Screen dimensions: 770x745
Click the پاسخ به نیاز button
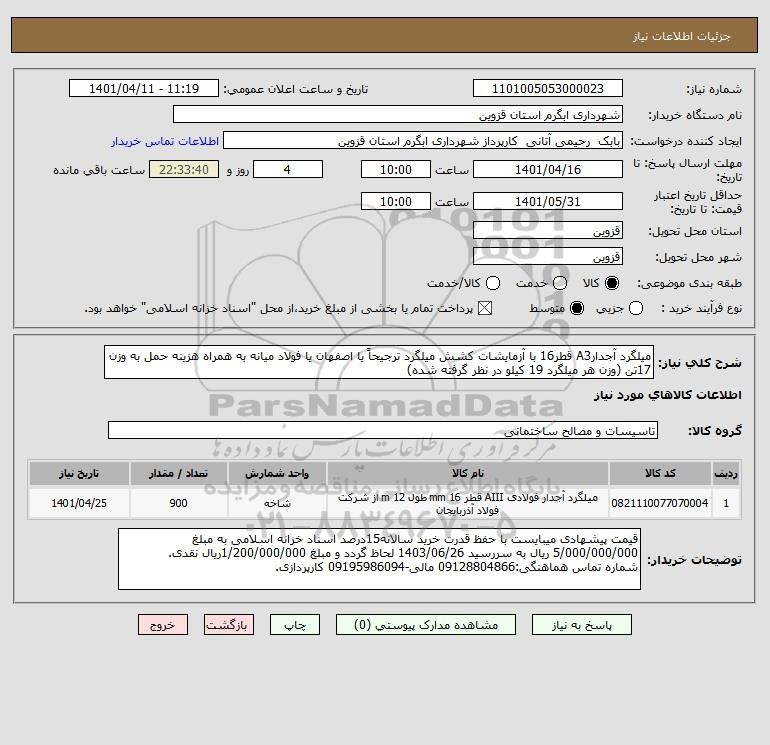(x=581, y=625)
